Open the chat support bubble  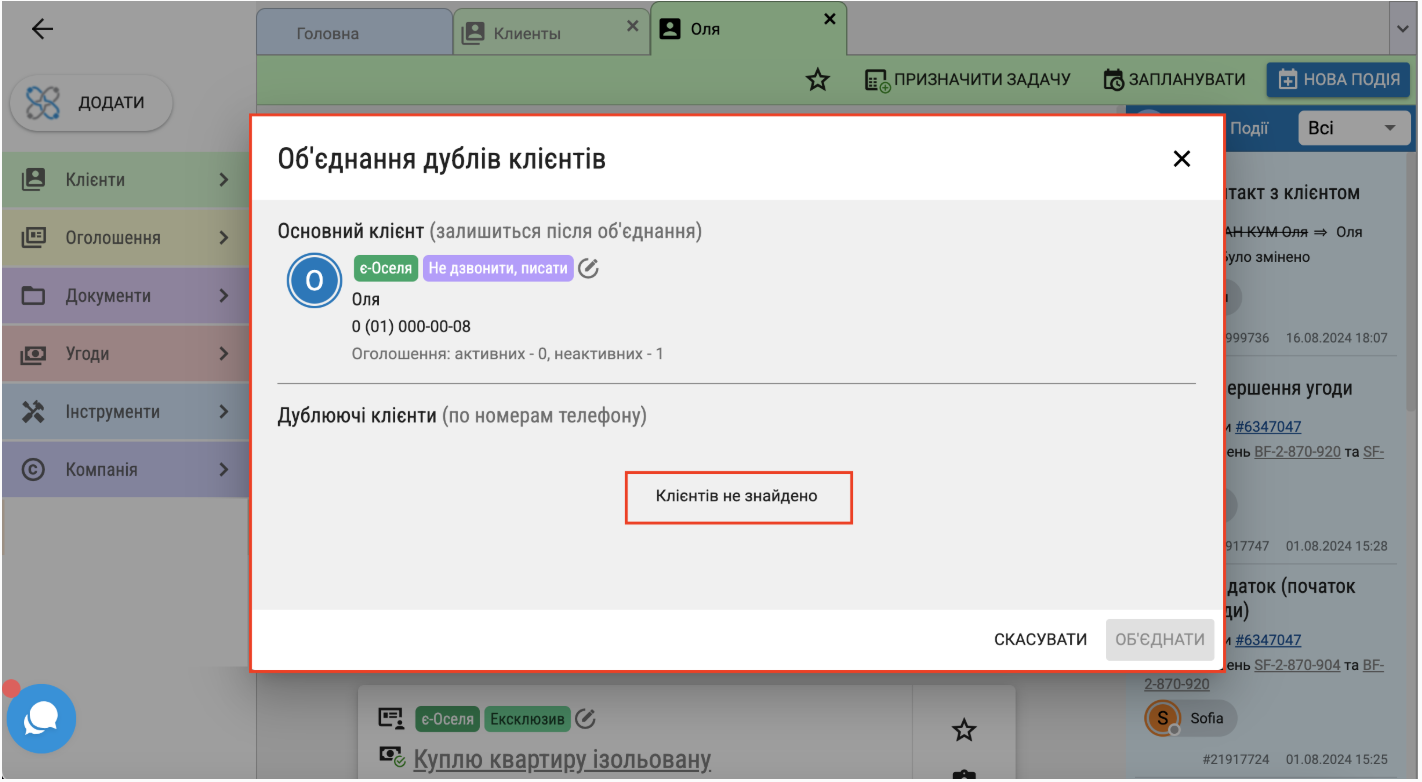coord(41,717)
